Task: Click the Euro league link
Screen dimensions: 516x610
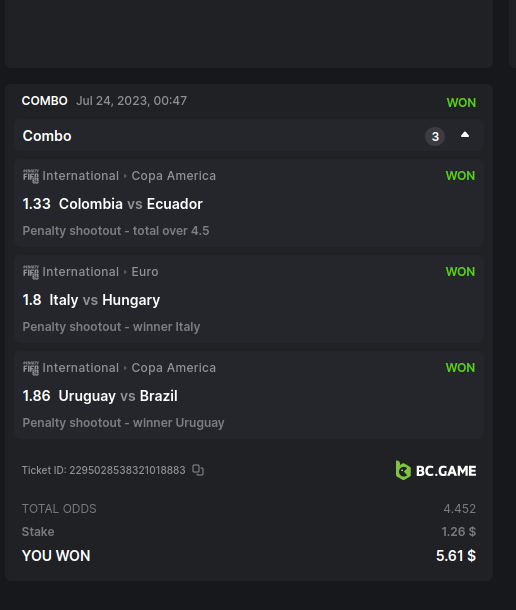Action: [x=145, y=272]
